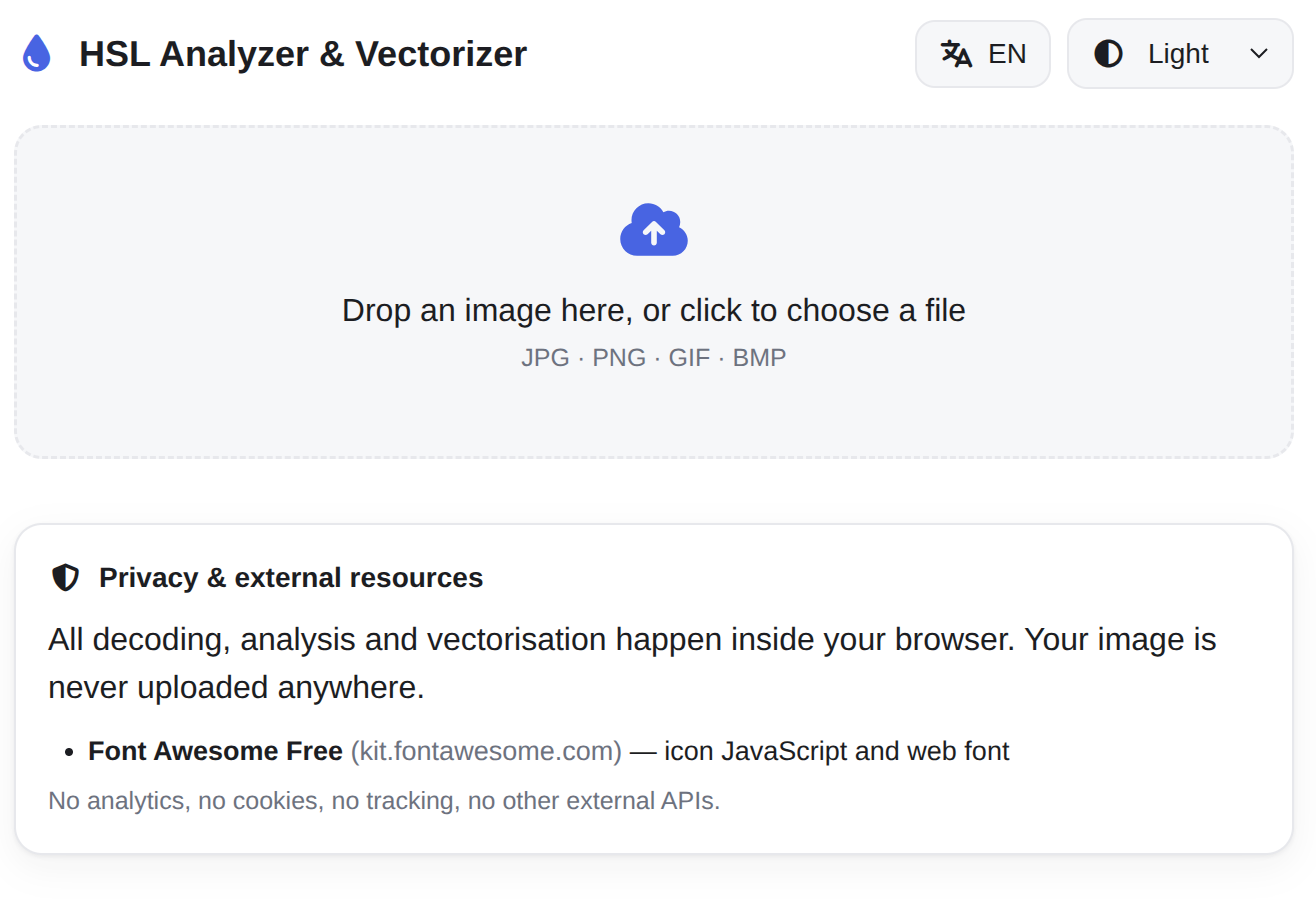Click the half-circle contrast theme icon
Image resolution: width=1316 pixels, height=908 pixels.
[1108, 54]
